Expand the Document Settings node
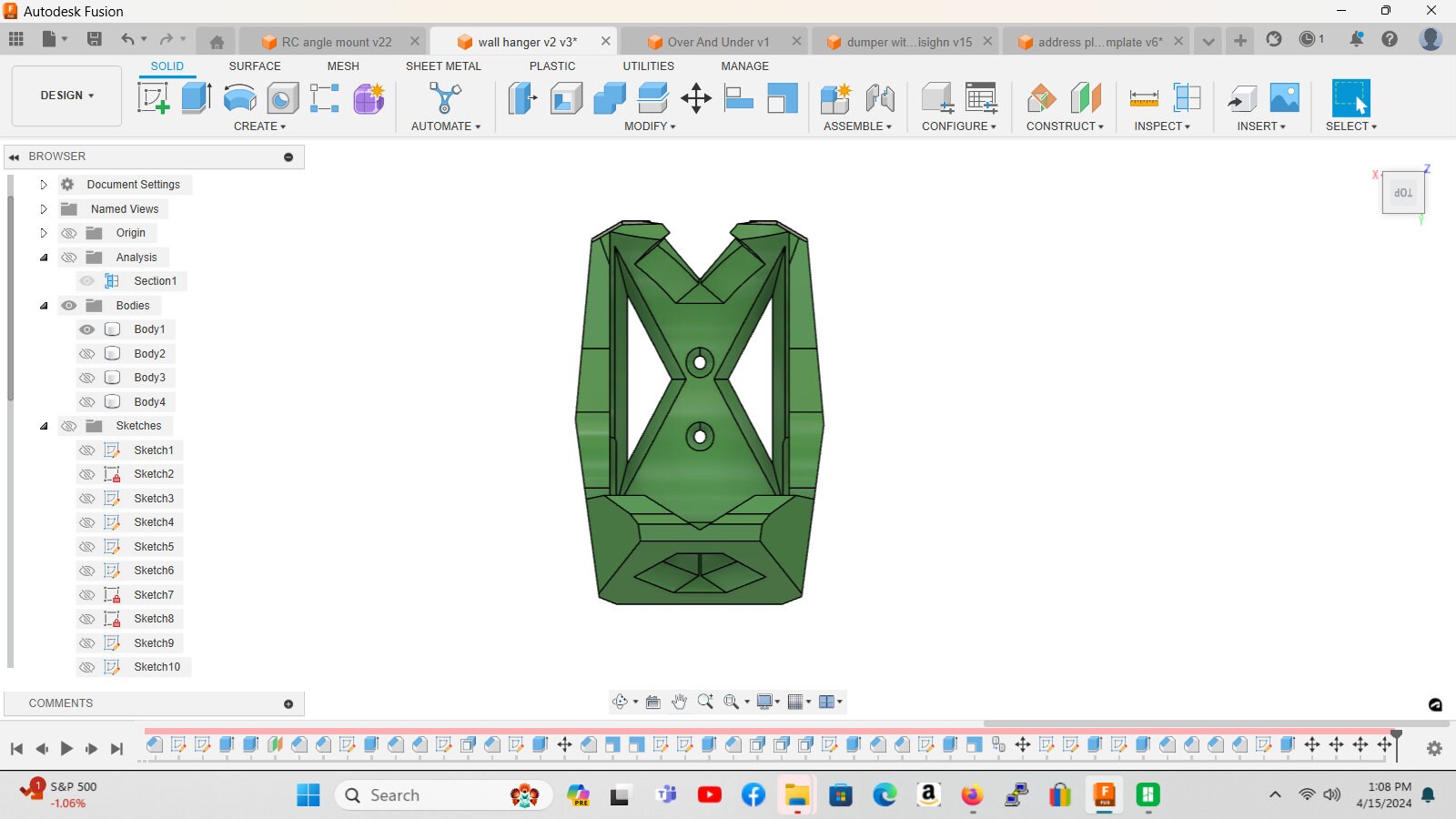The height and width of the screenshot is (819, 1456). 43,185
